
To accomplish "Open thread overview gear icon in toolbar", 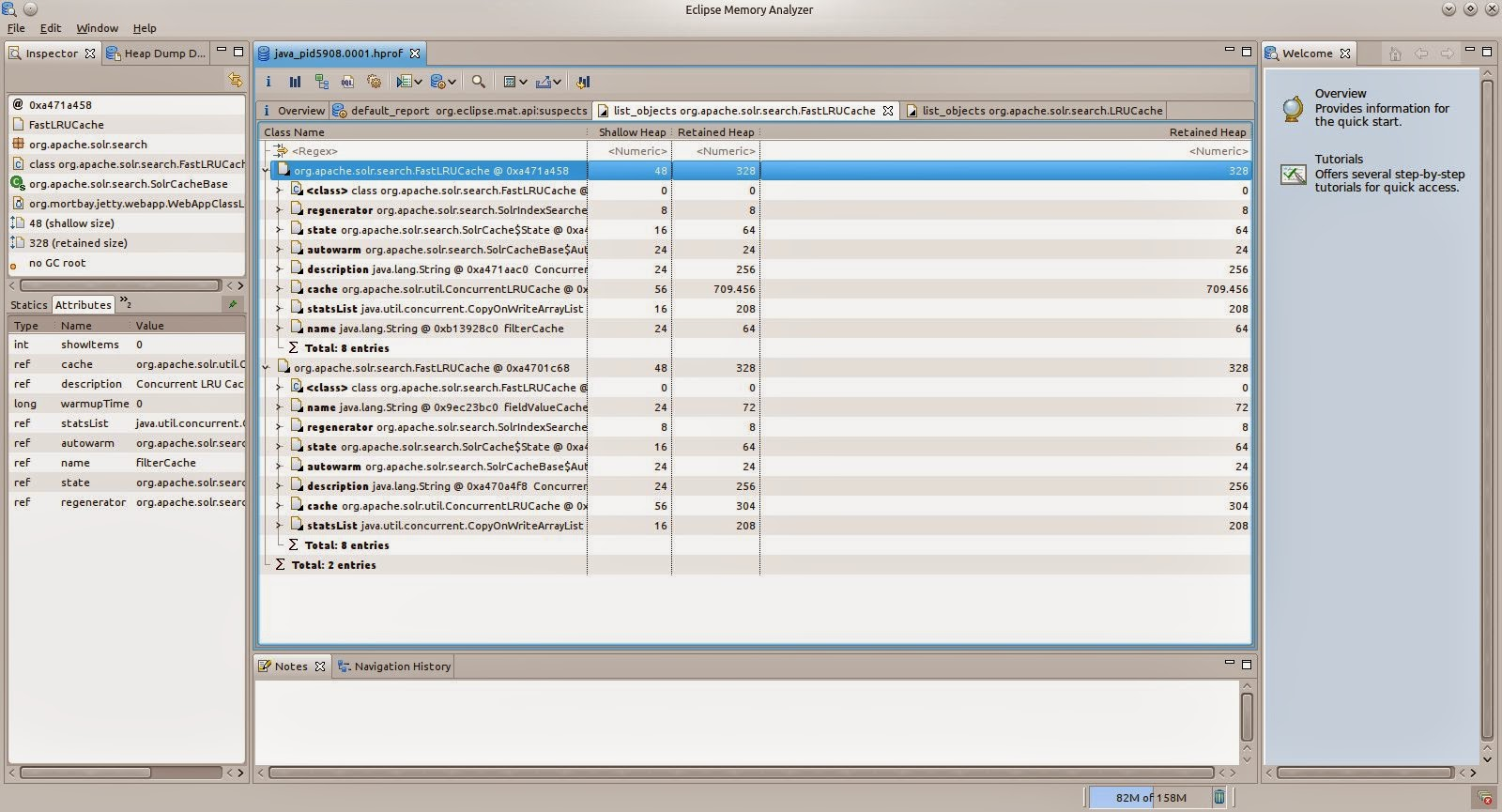I will click(x=374, y=82).
